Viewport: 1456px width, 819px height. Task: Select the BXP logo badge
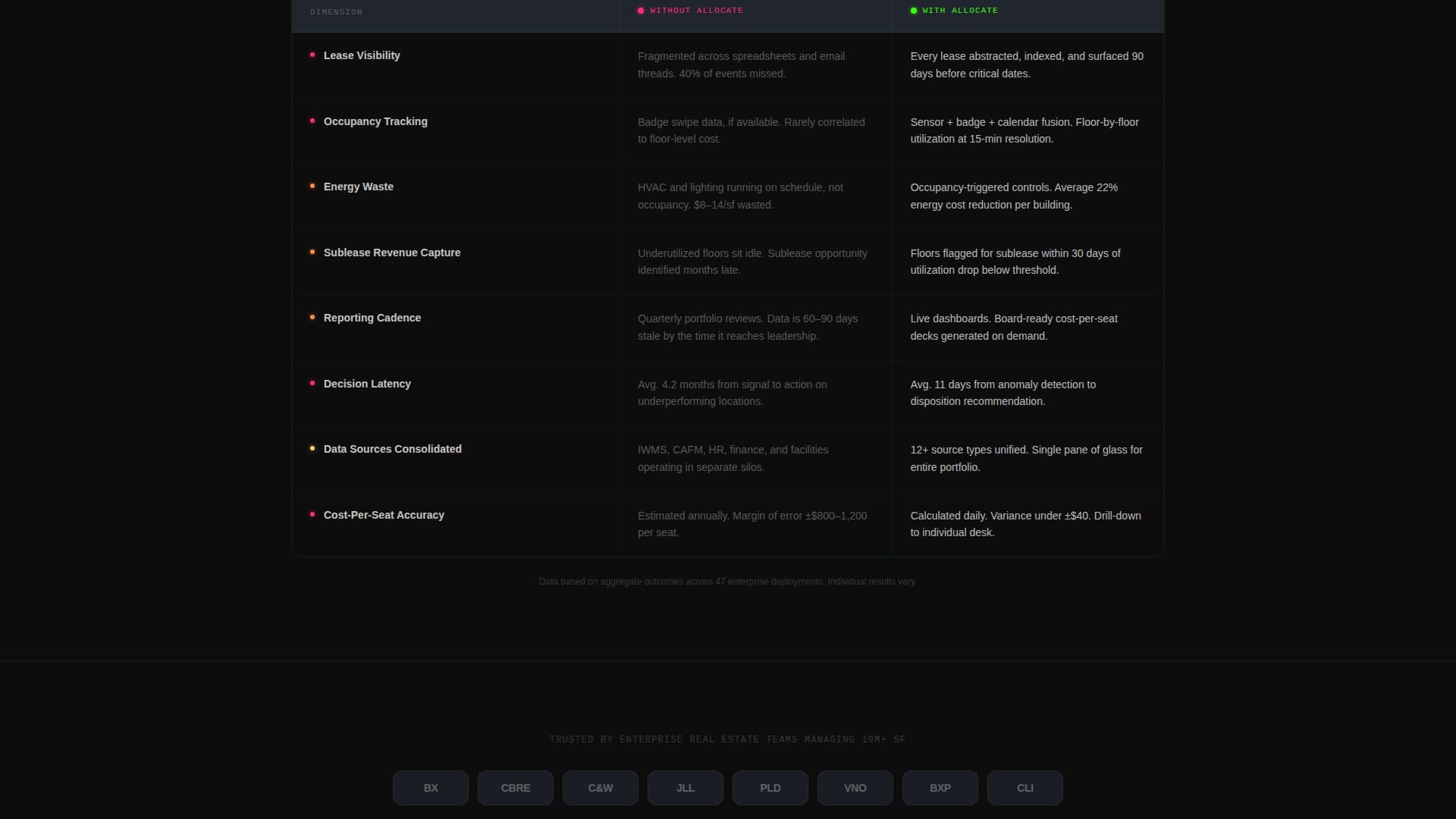click(x=940, y=788)
